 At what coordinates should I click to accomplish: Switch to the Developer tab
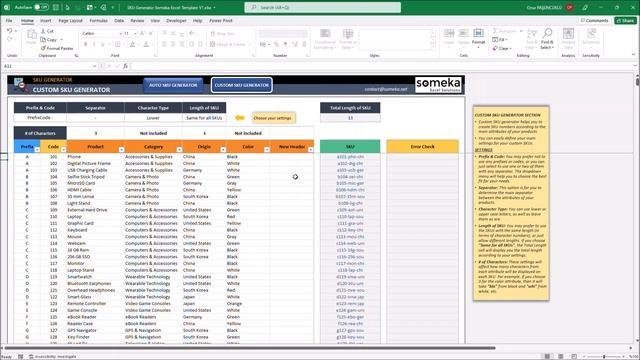[x=176, y=20]
